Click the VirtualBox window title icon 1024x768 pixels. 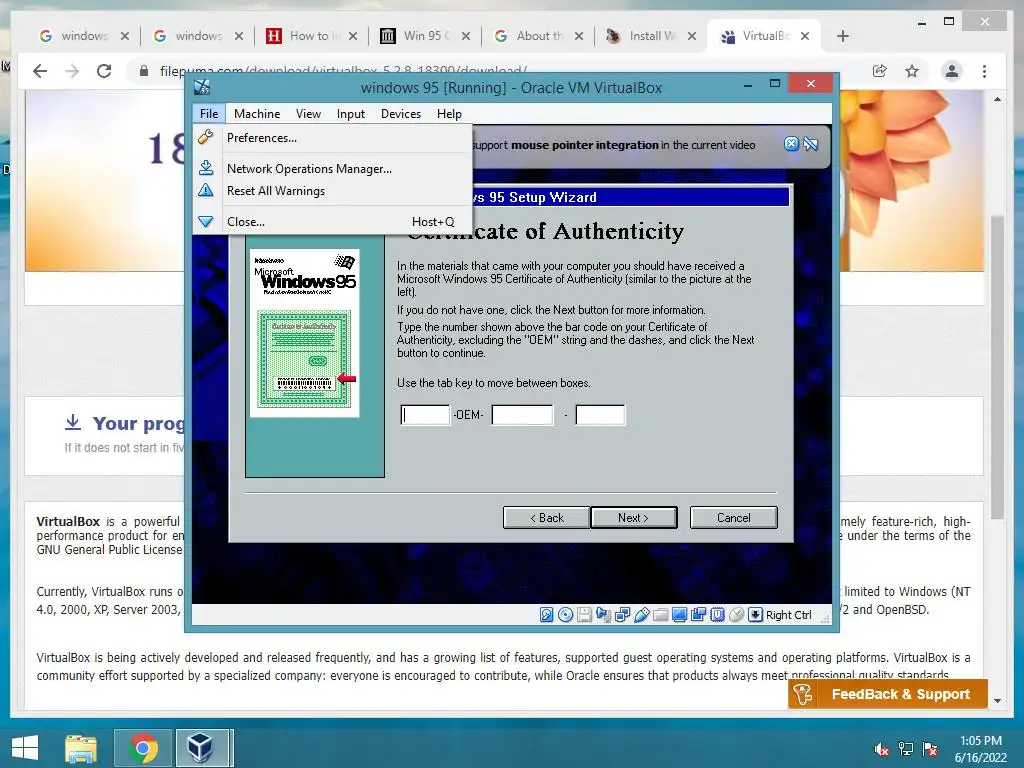click(x=202, y=87)
